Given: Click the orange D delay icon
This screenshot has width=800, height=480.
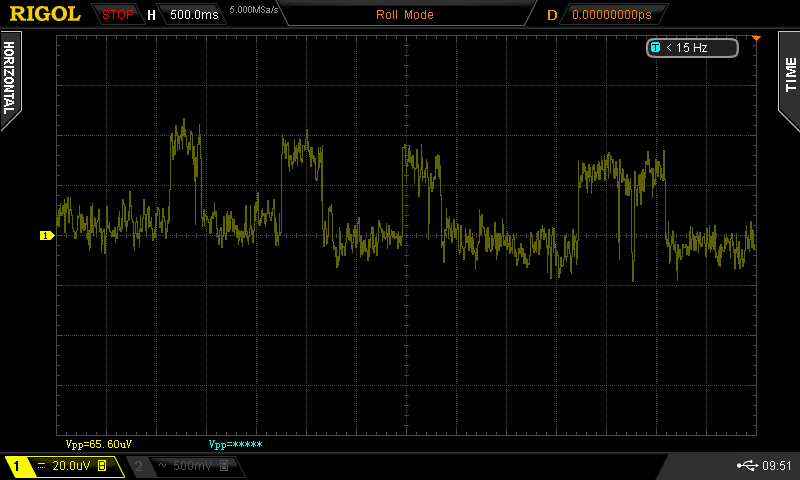Looking at the screenshot, I should click(x=552, y=15).
